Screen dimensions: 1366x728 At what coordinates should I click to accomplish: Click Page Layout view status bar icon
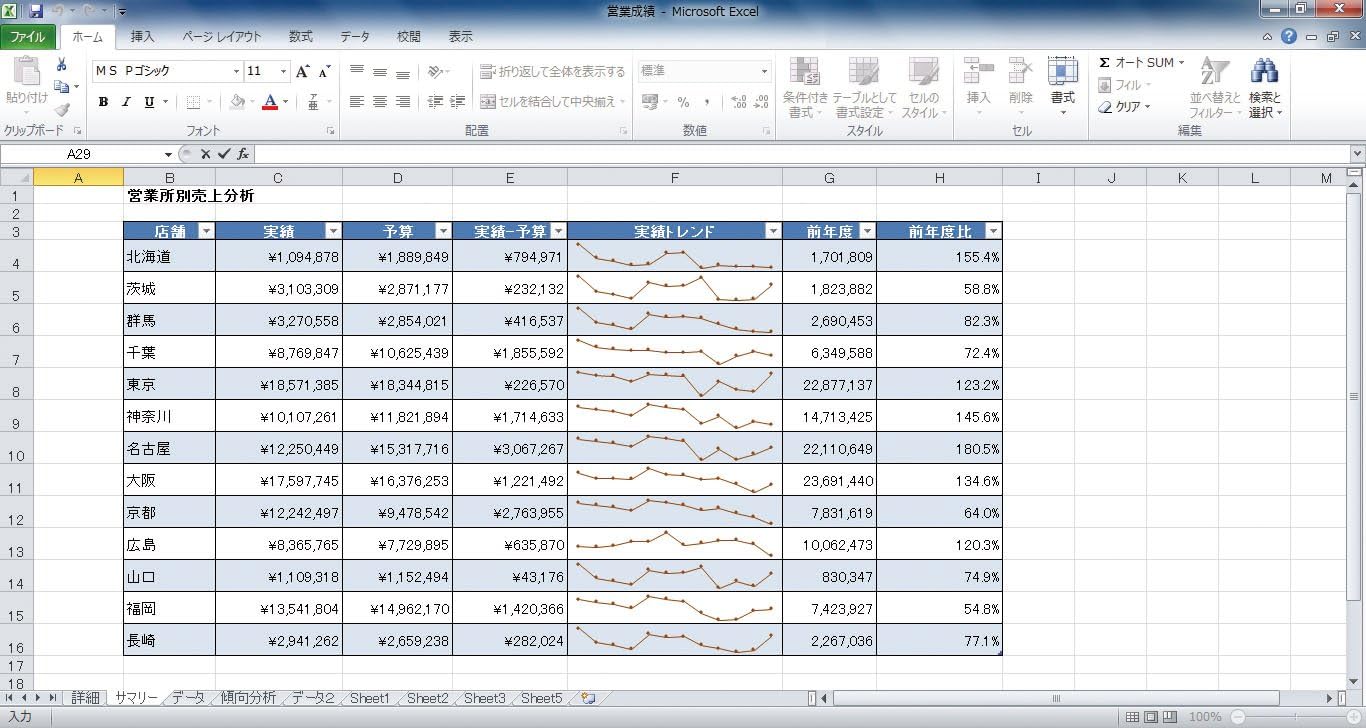(1151, 717)
